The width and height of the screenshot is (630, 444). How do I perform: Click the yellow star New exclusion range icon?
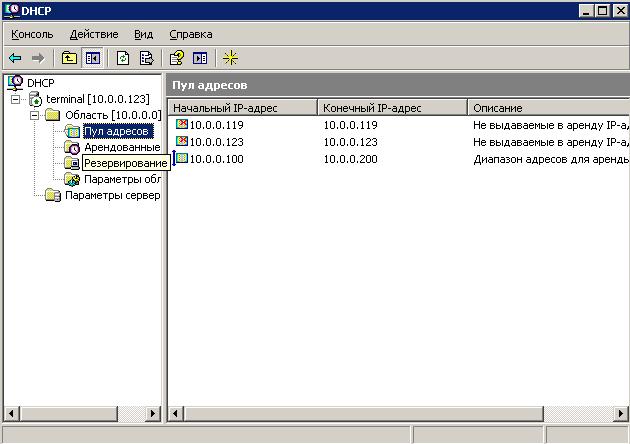(x=231, y=58)
